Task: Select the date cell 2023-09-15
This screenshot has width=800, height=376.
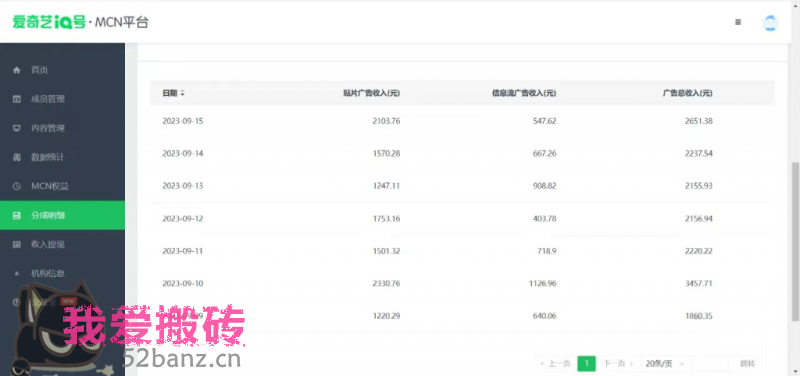Action: click(183, 121)
